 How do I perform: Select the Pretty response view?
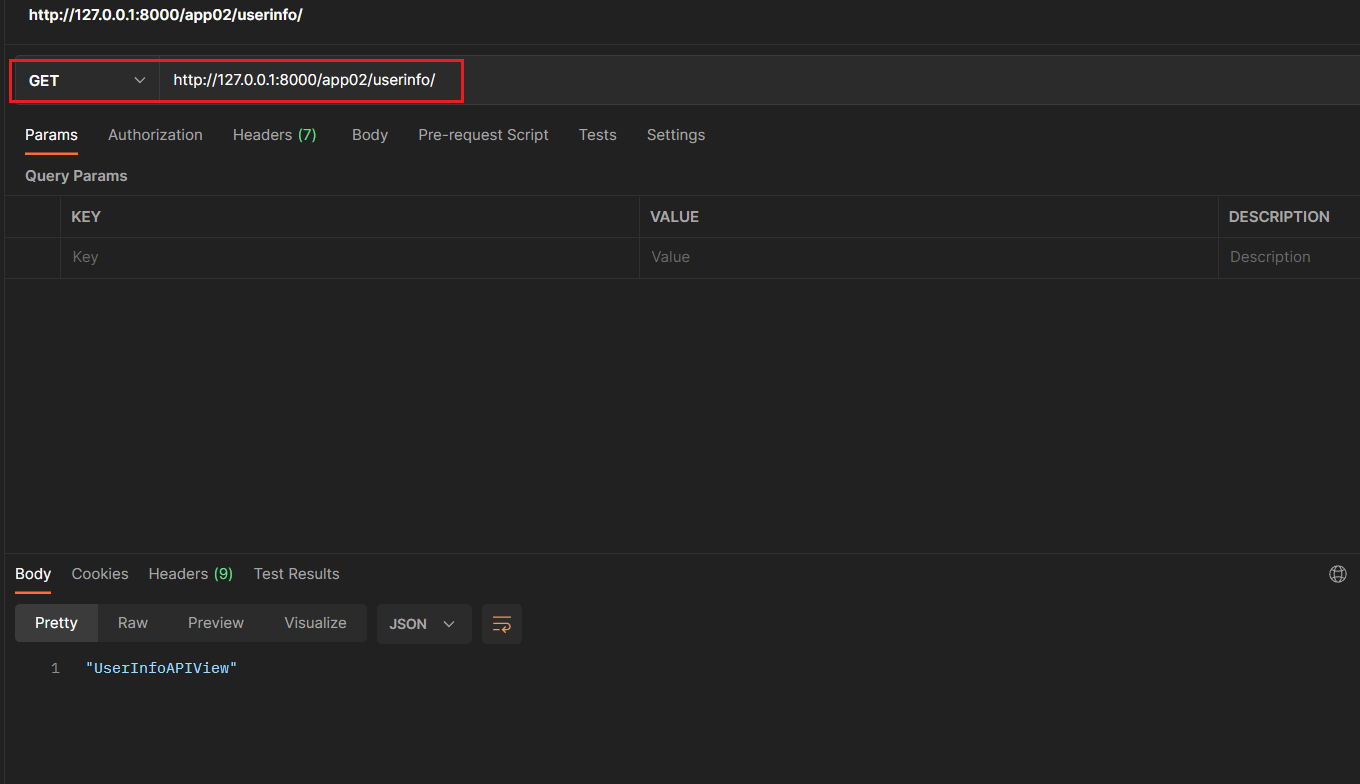pyautogui.click(x=56, y=623)
